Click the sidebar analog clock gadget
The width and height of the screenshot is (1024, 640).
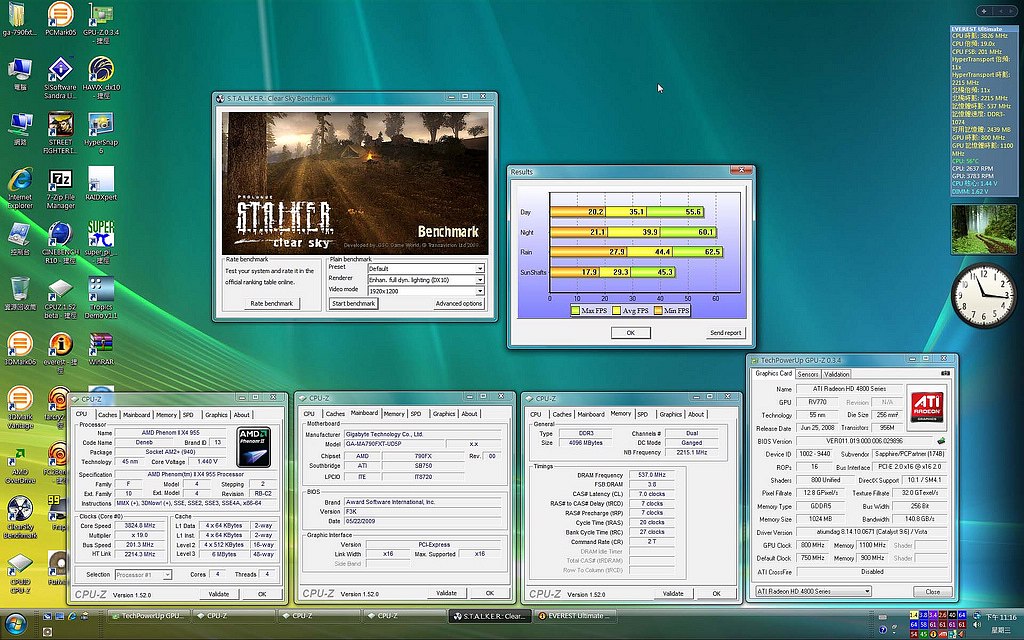(984, 295)
